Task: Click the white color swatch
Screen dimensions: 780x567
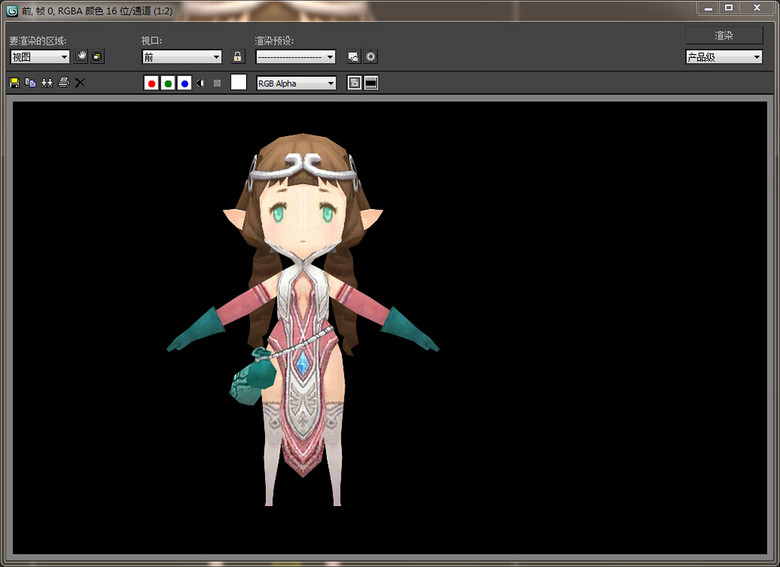Action: [238, 83]
